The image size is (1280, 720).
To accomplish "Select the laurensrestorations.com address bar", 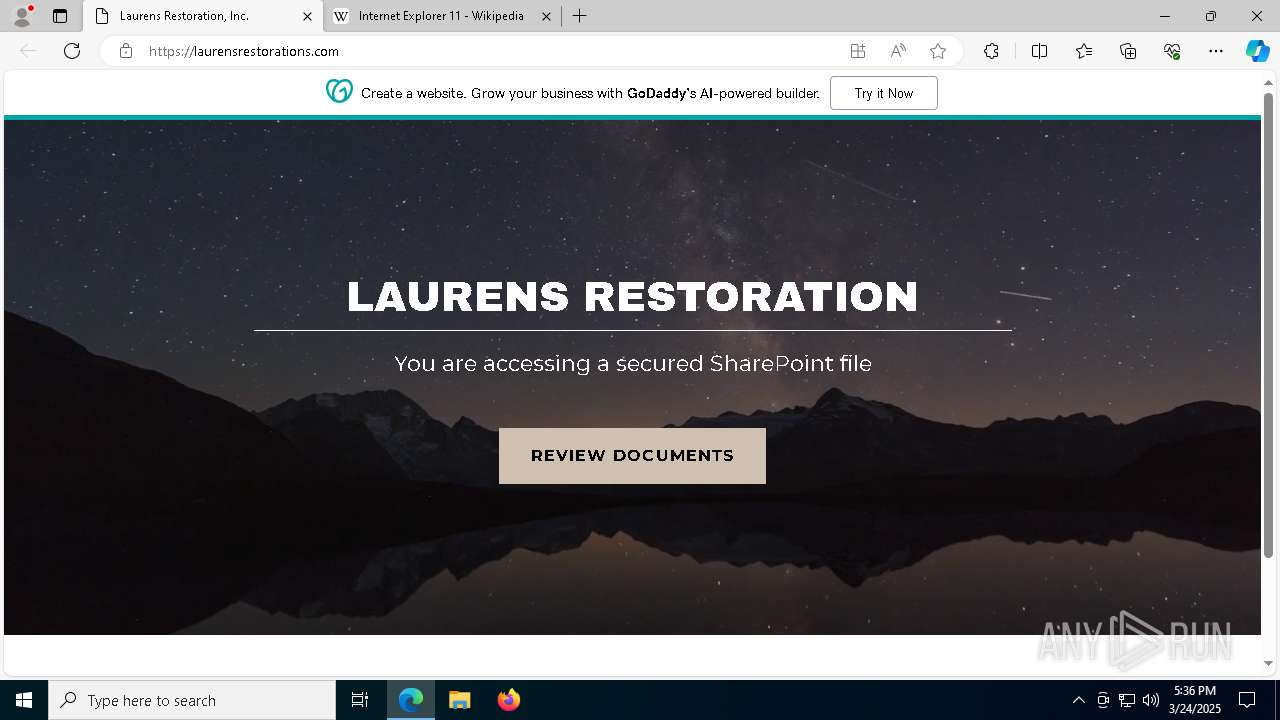I will click(x=490, y=51).
